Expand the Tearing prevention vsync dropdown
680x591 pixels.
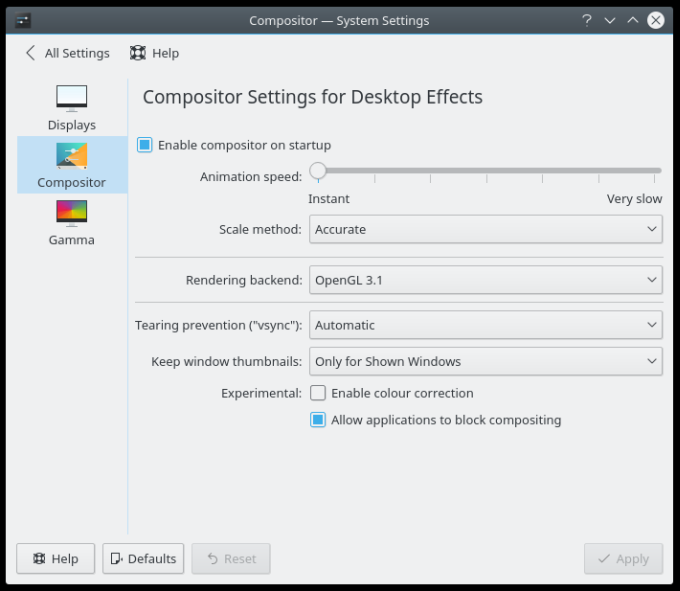(x=486, y=325)
